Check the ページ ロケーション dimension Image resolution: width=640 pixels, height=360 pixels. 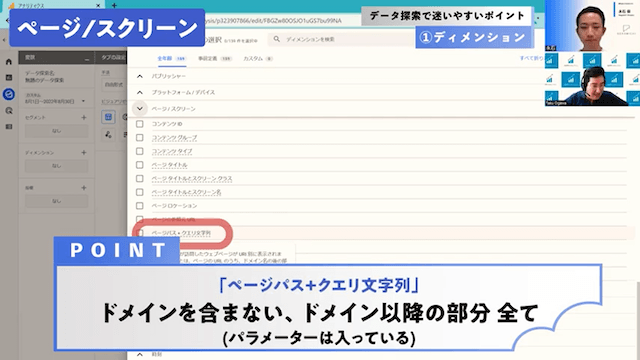tap(140, 206)
